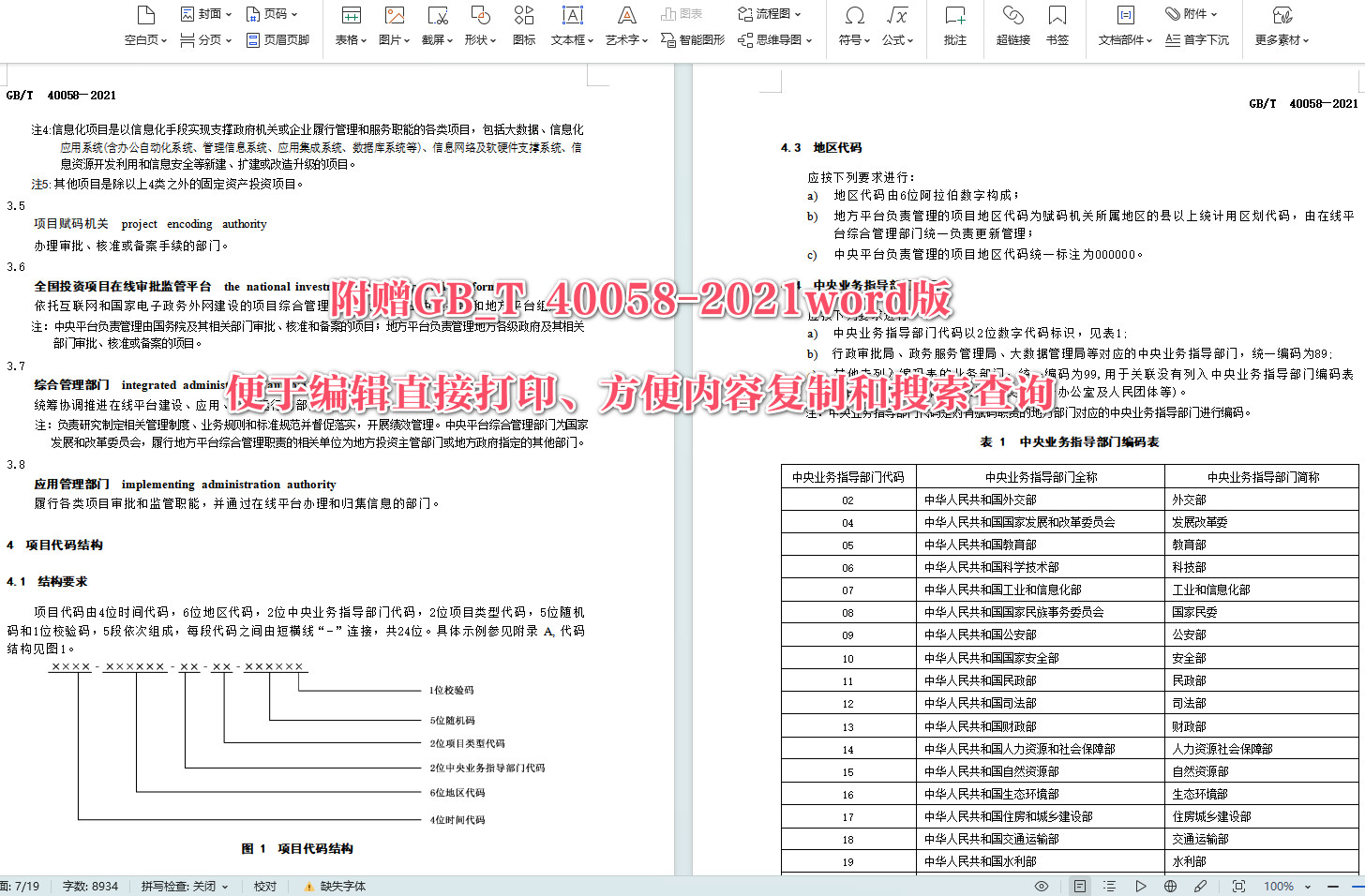Enable eye-protection mode in the status bar
This screenshot has height=896, width=1365.
[1042, 885]
